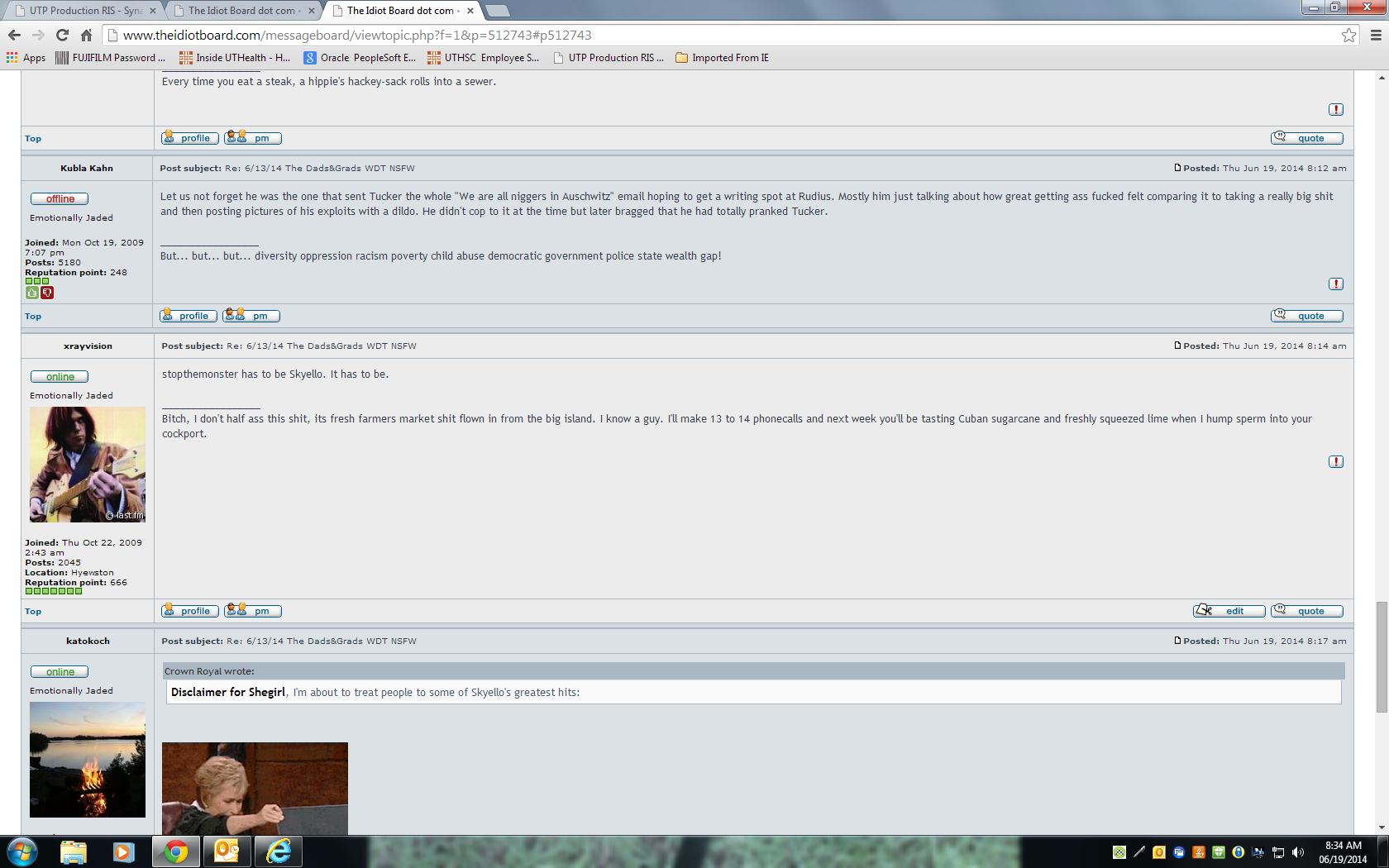The height and width of the screenshot is (868, 1389).
Task: Send a pm to xrayvision
Action: (x=253, y=611)
